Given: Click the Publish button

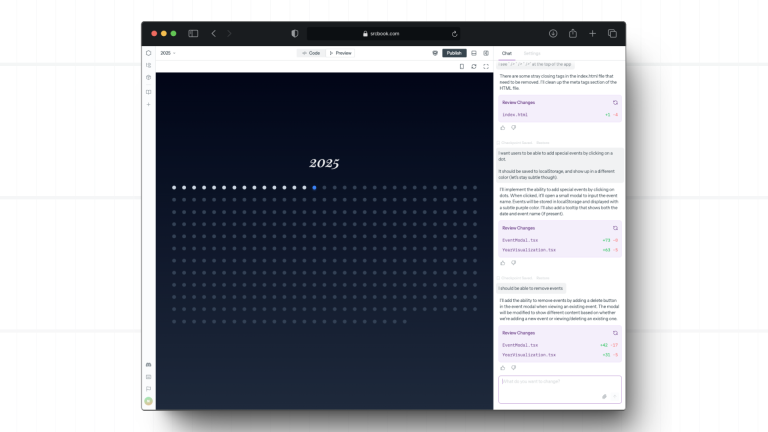Looking at the screenshot, I should tap(454, 53).
